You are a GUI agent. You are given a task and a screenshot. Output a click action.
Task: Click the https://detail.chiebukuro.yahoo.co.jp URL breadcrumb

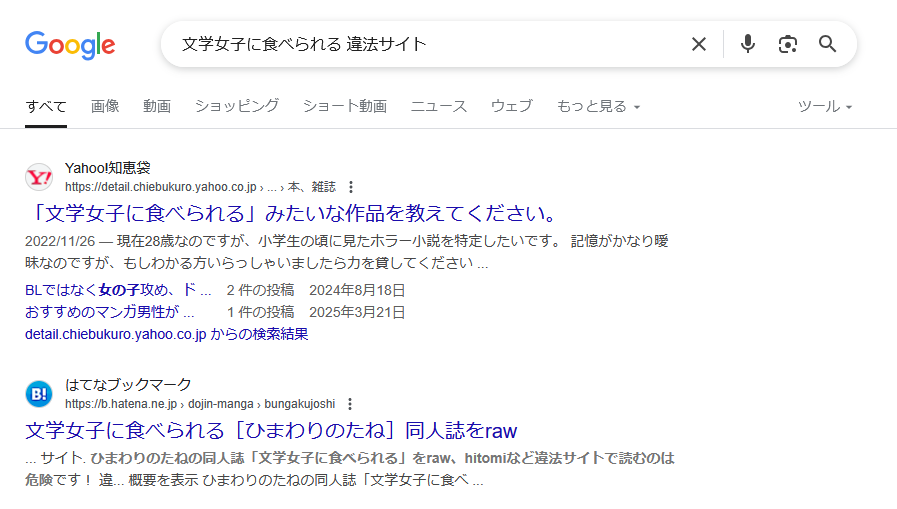[x=200, y=187]
